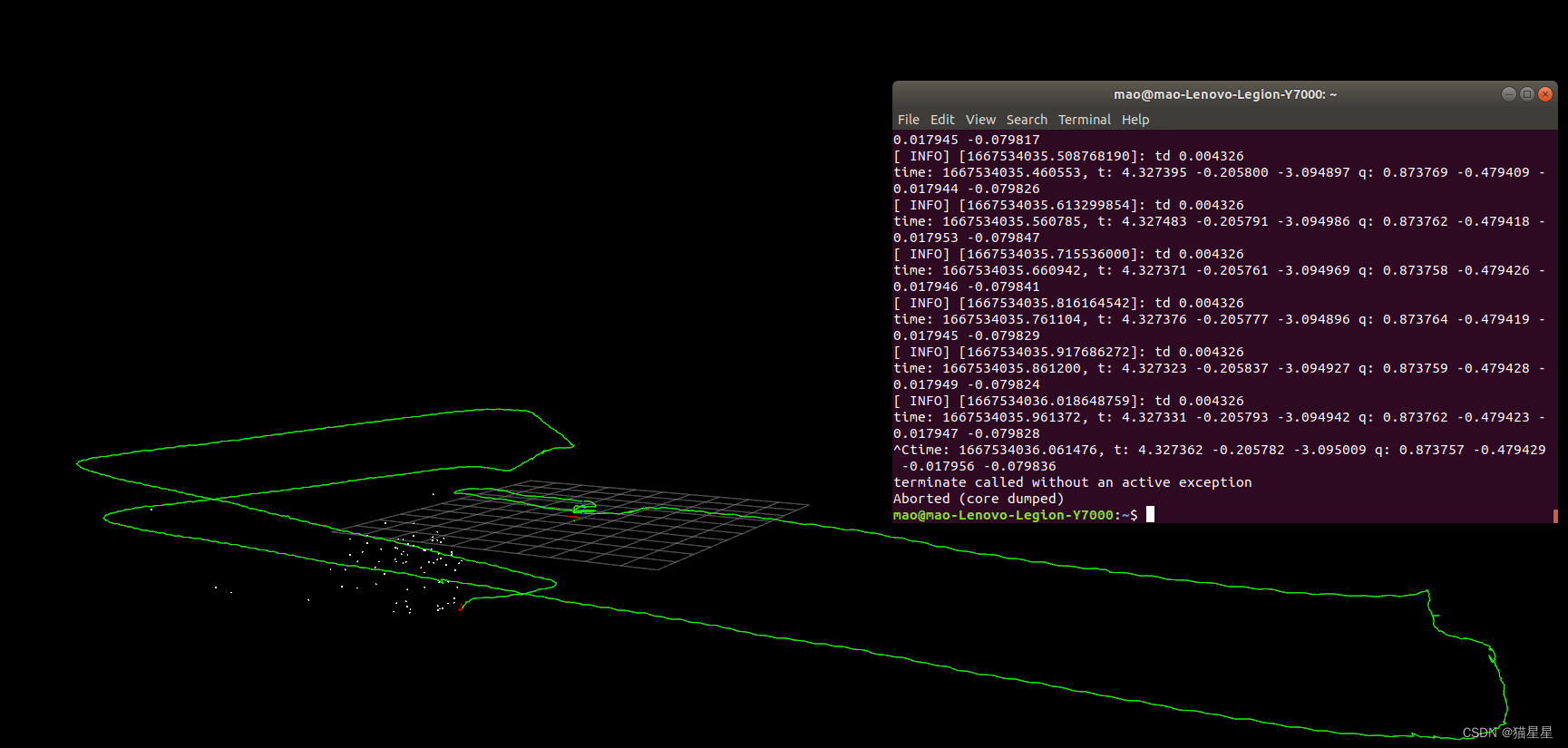Minimize the terminal window

[x=1509, y=94]
